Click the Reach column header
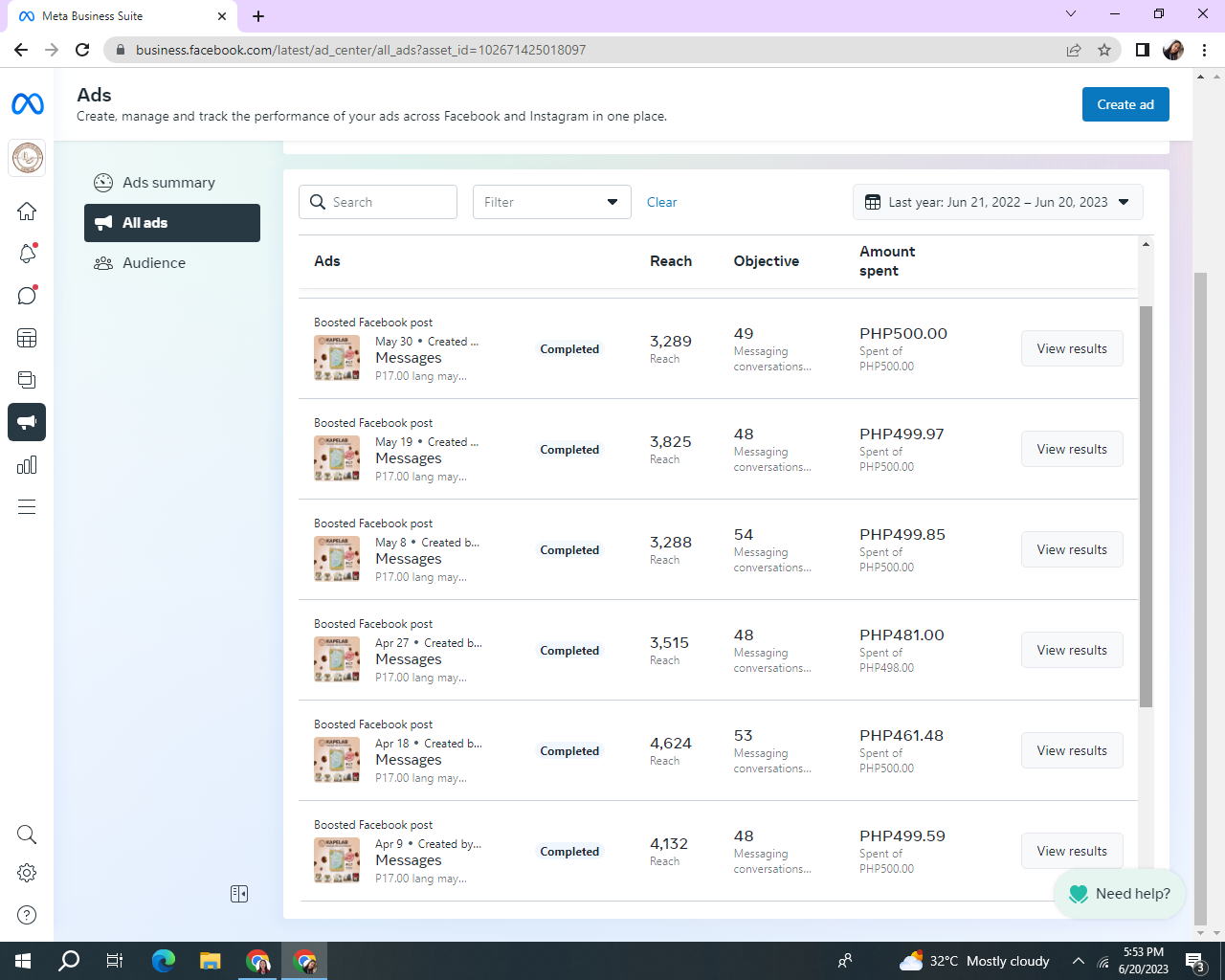 pyautogui.click(x=671, y=261)
